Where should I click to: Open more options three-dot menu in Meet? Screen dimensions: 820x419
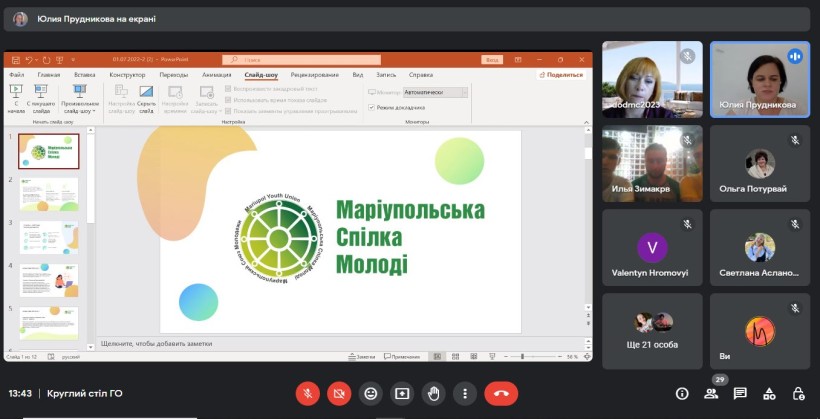(x=464, y=393)
